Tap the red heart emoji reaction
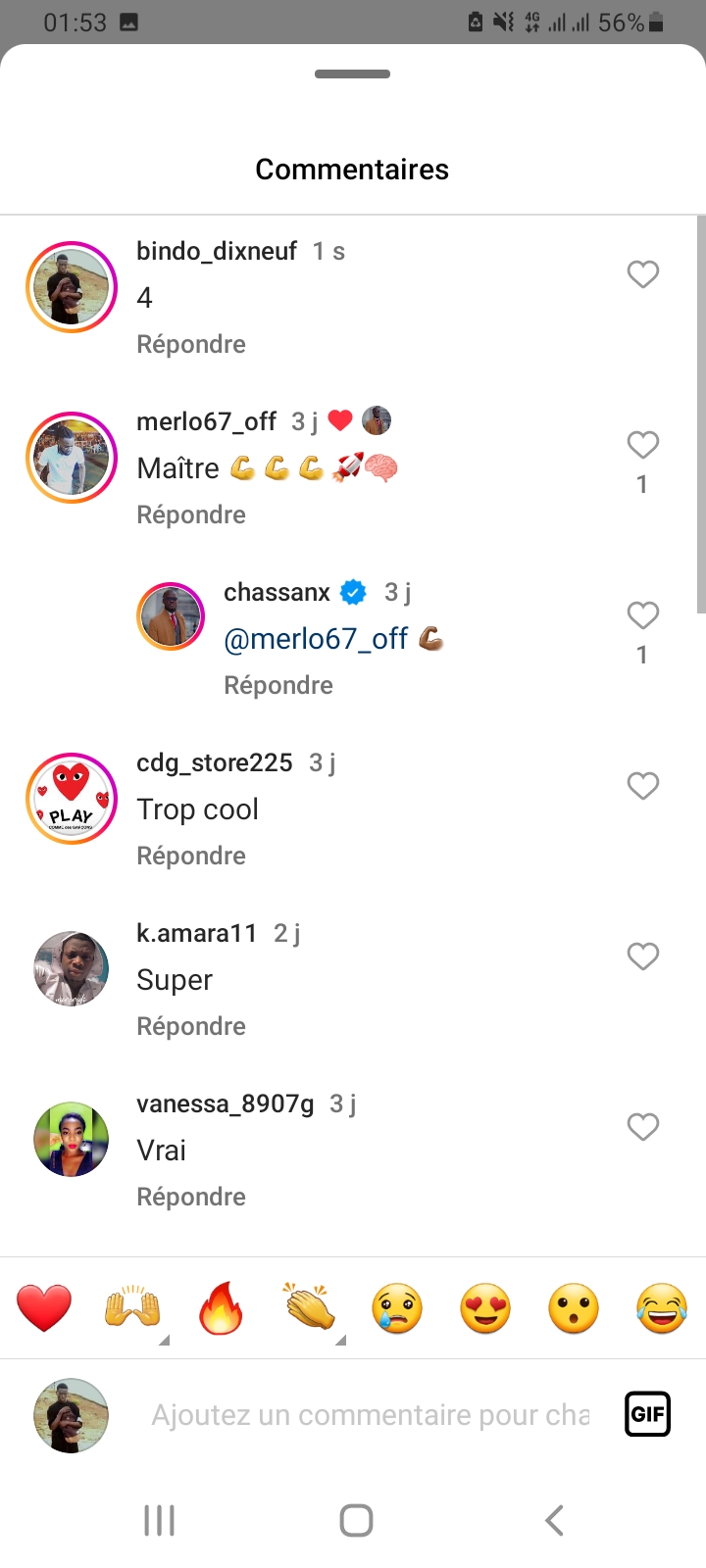Screen dimensions: 706x1568 (x=44, y=1308)
